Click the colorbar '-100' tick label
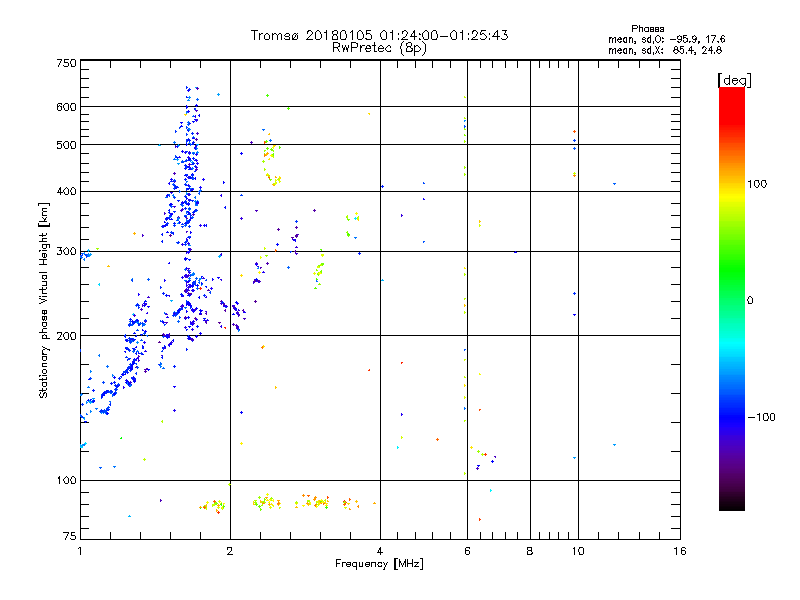Viewport: 800px width, 600px height. tap(761, 417)
